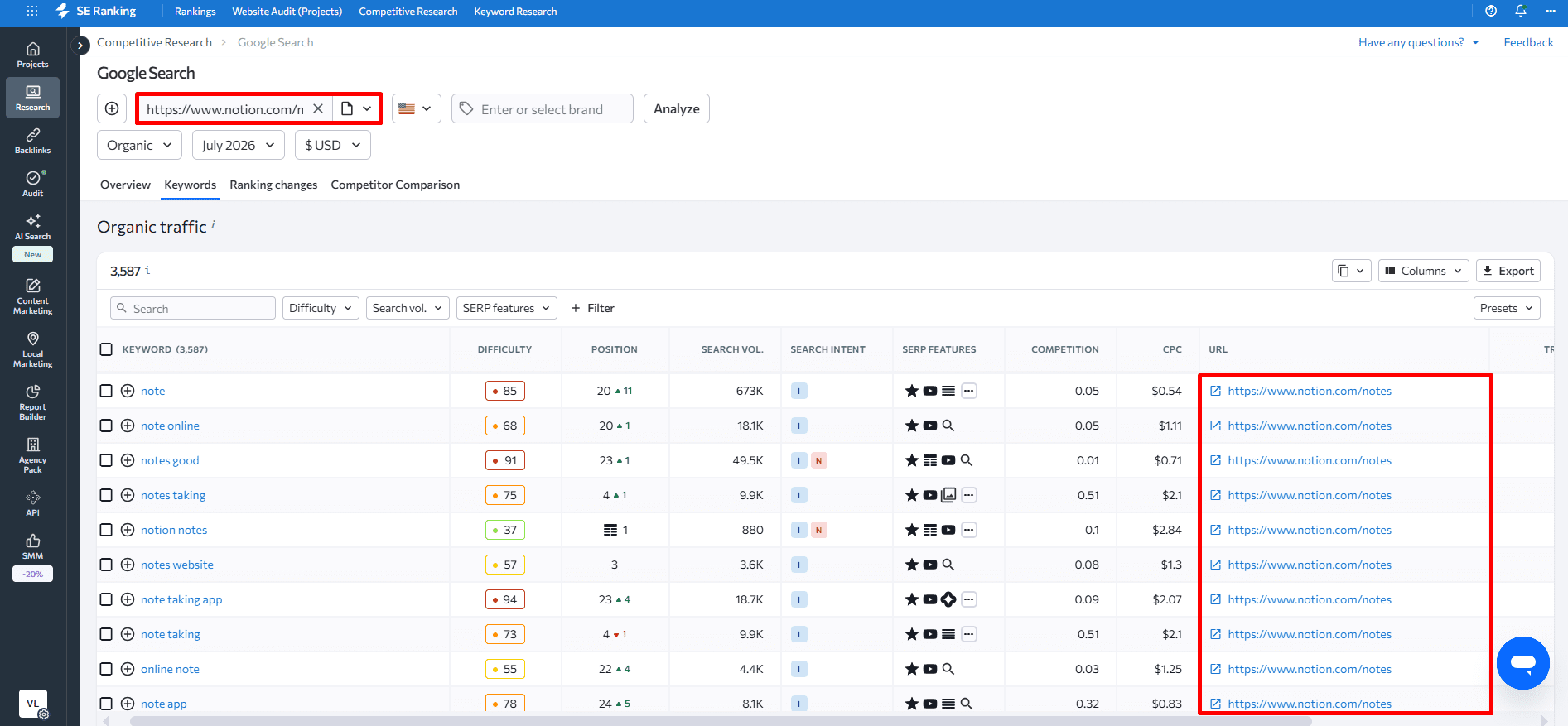The image size is (1568, 726).
Task: Open external URL icon for 'note' row
Action: tap(1215, 391)
